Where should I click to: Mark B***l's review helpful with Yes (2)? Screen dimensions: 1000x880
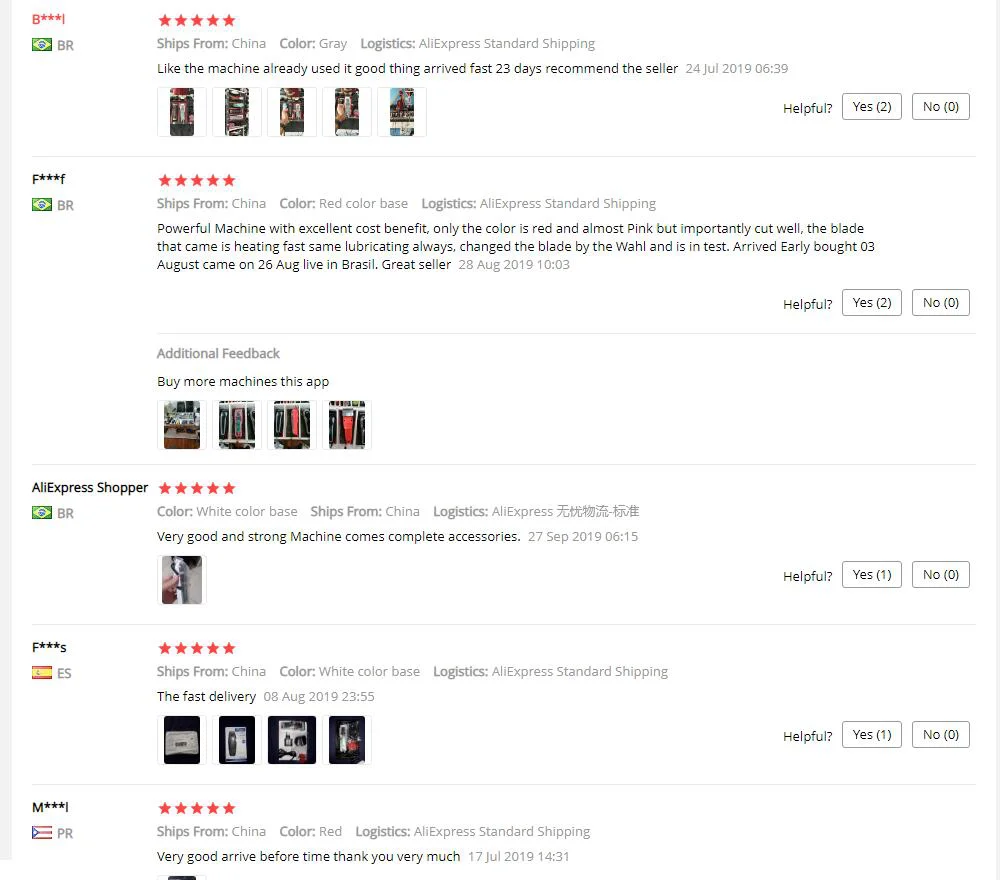pyautogui.click(x=872, y=106)
